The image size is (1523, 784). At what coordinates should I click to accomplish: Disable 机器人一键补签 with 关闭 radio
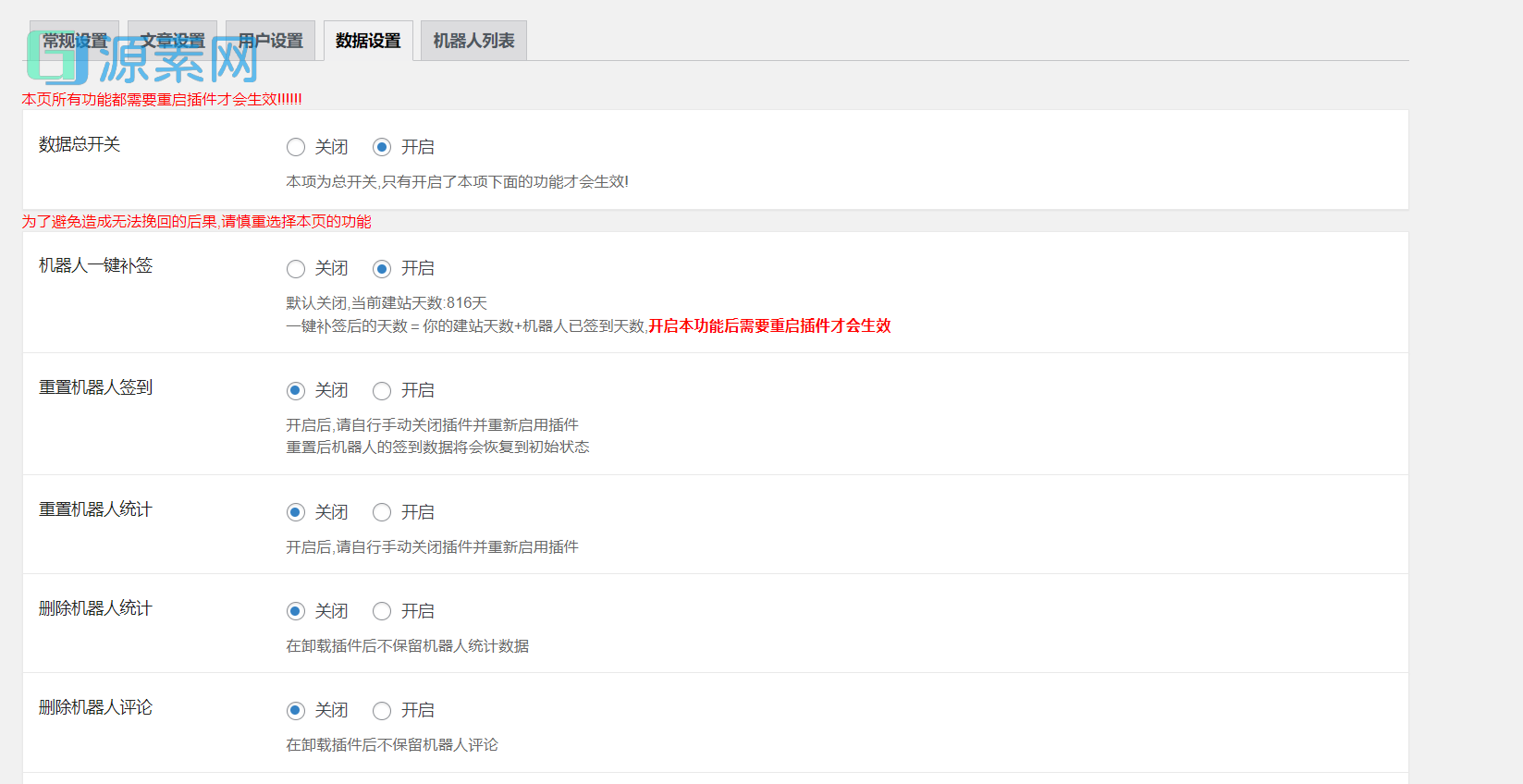coord(296,269)
